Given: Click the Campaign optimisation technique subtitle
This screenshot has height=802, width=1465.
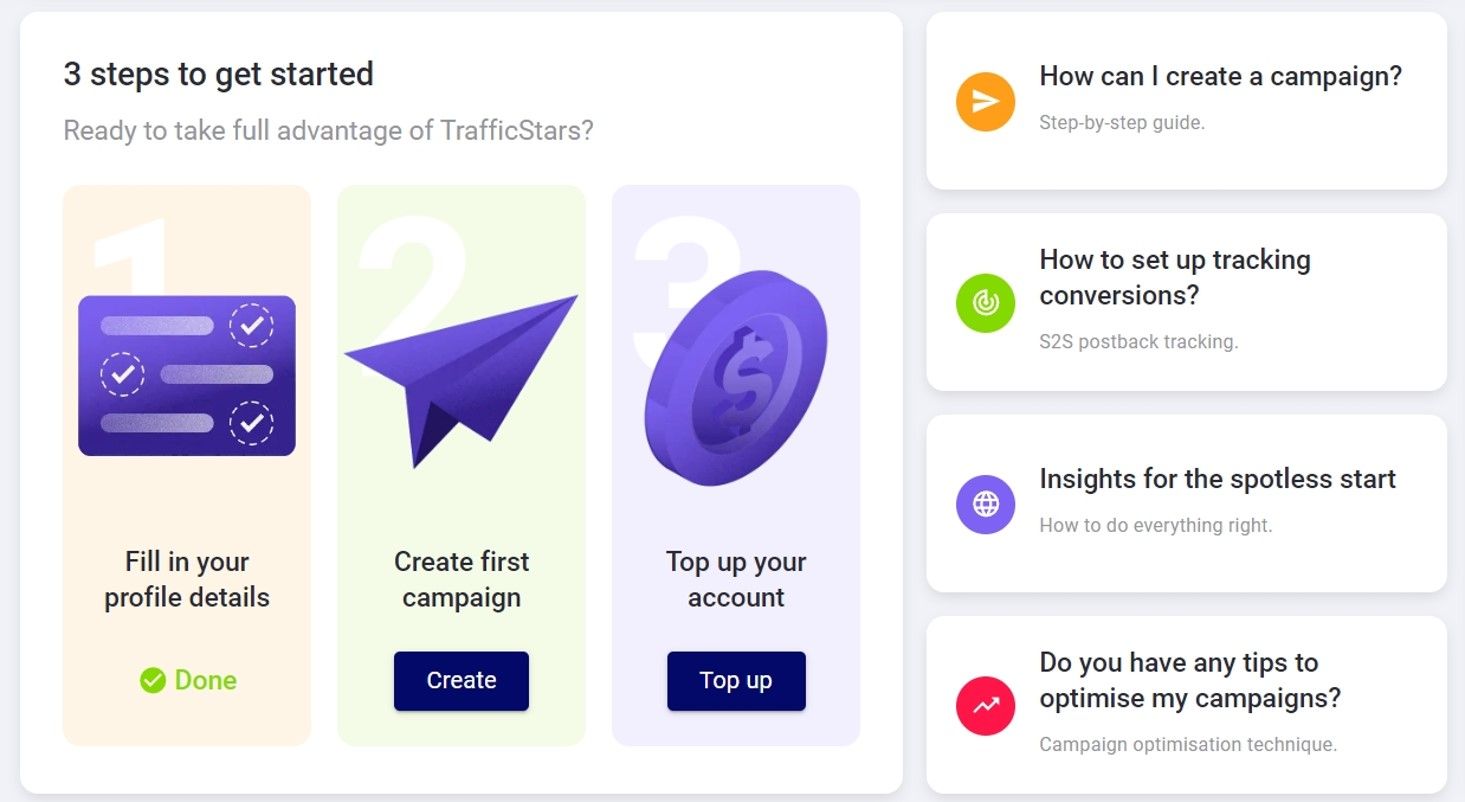Looking at the screenshot, I should (1188, 744).
